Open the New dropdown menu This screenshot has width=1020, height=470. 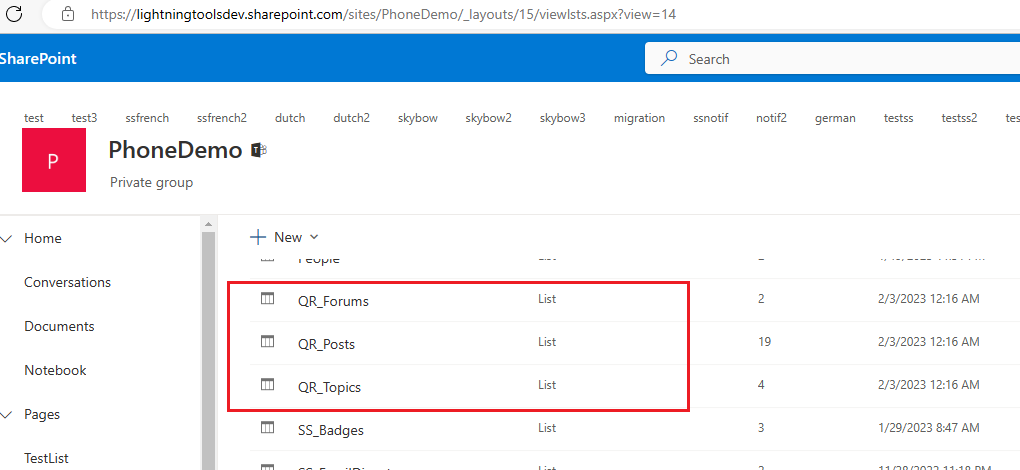click(x=285, y=237)
